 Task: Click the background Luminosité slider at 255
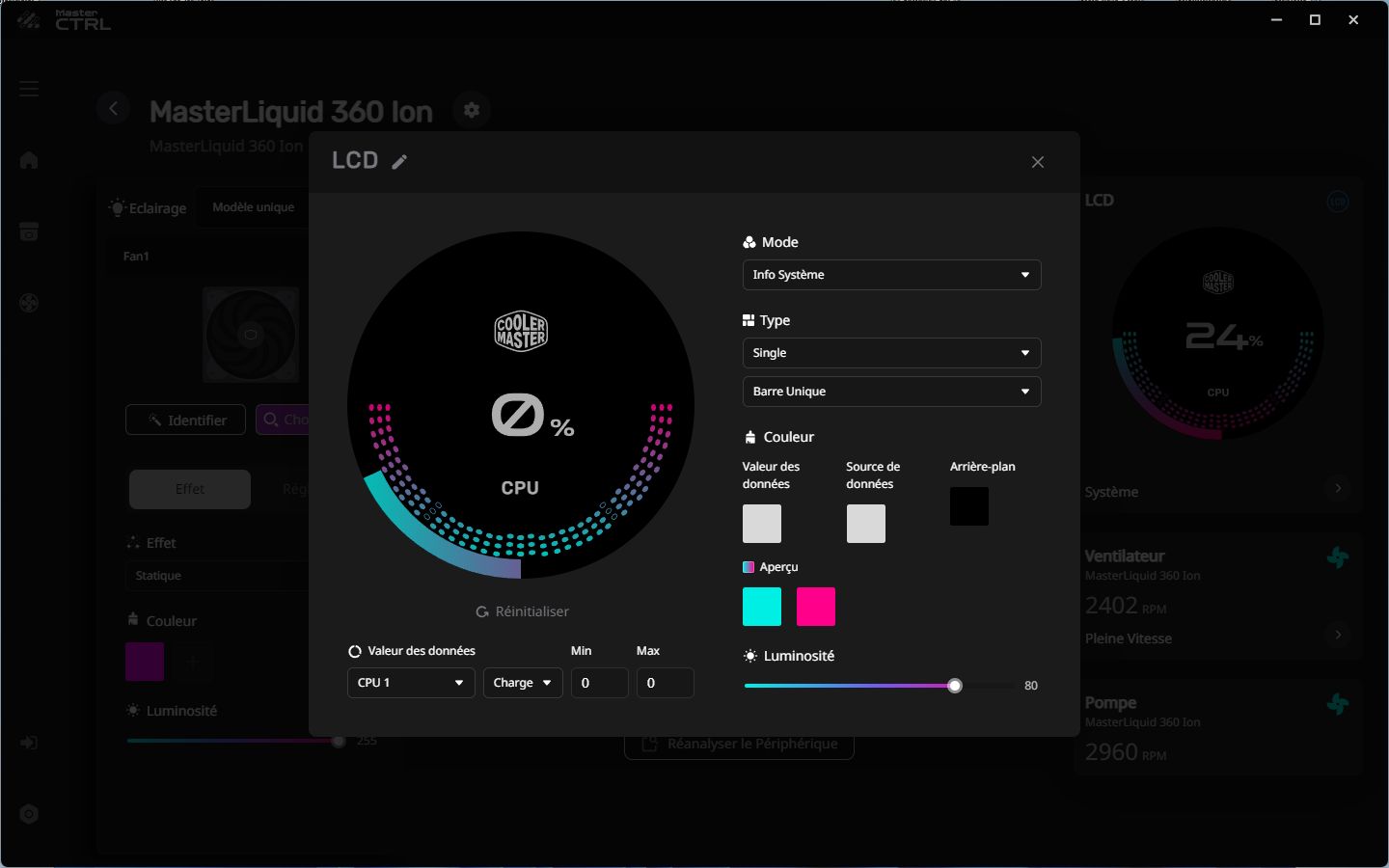click(339, 741)
